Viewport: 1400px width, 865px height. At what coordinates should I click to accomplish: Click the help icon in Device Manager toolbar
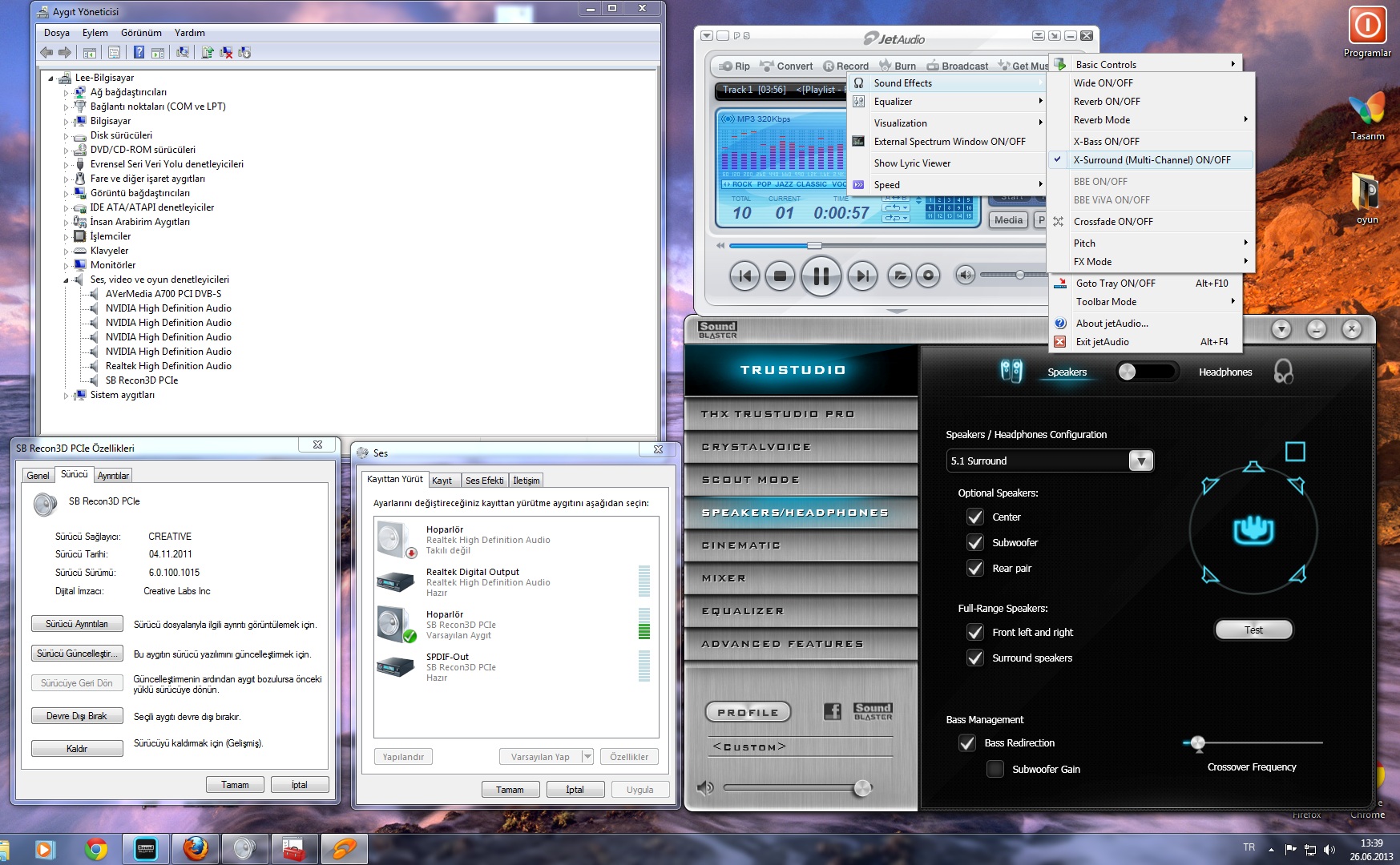139,52
